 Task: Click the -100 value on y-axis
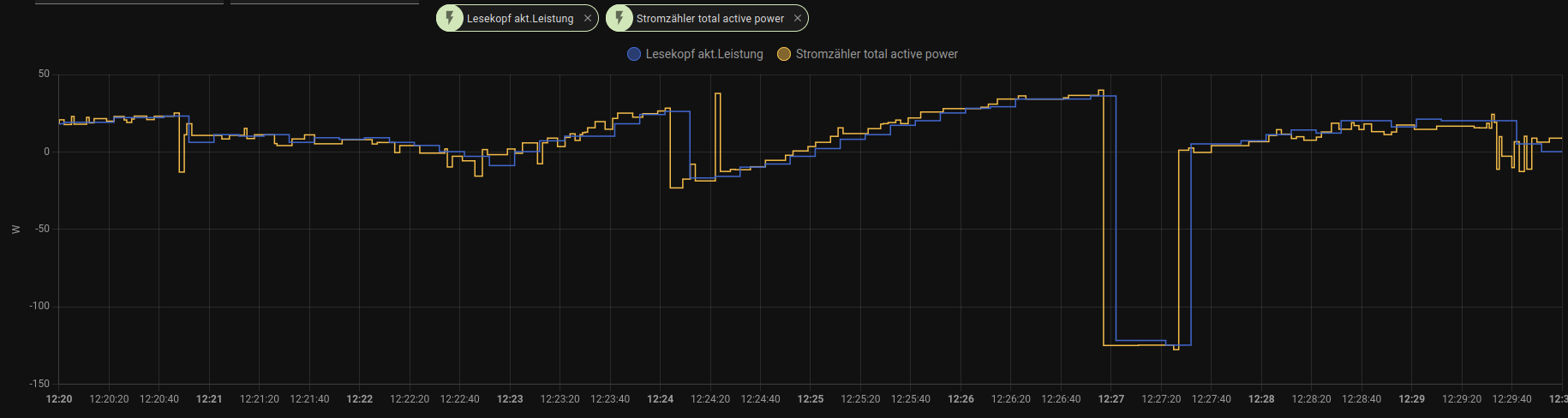coord(39,306)
